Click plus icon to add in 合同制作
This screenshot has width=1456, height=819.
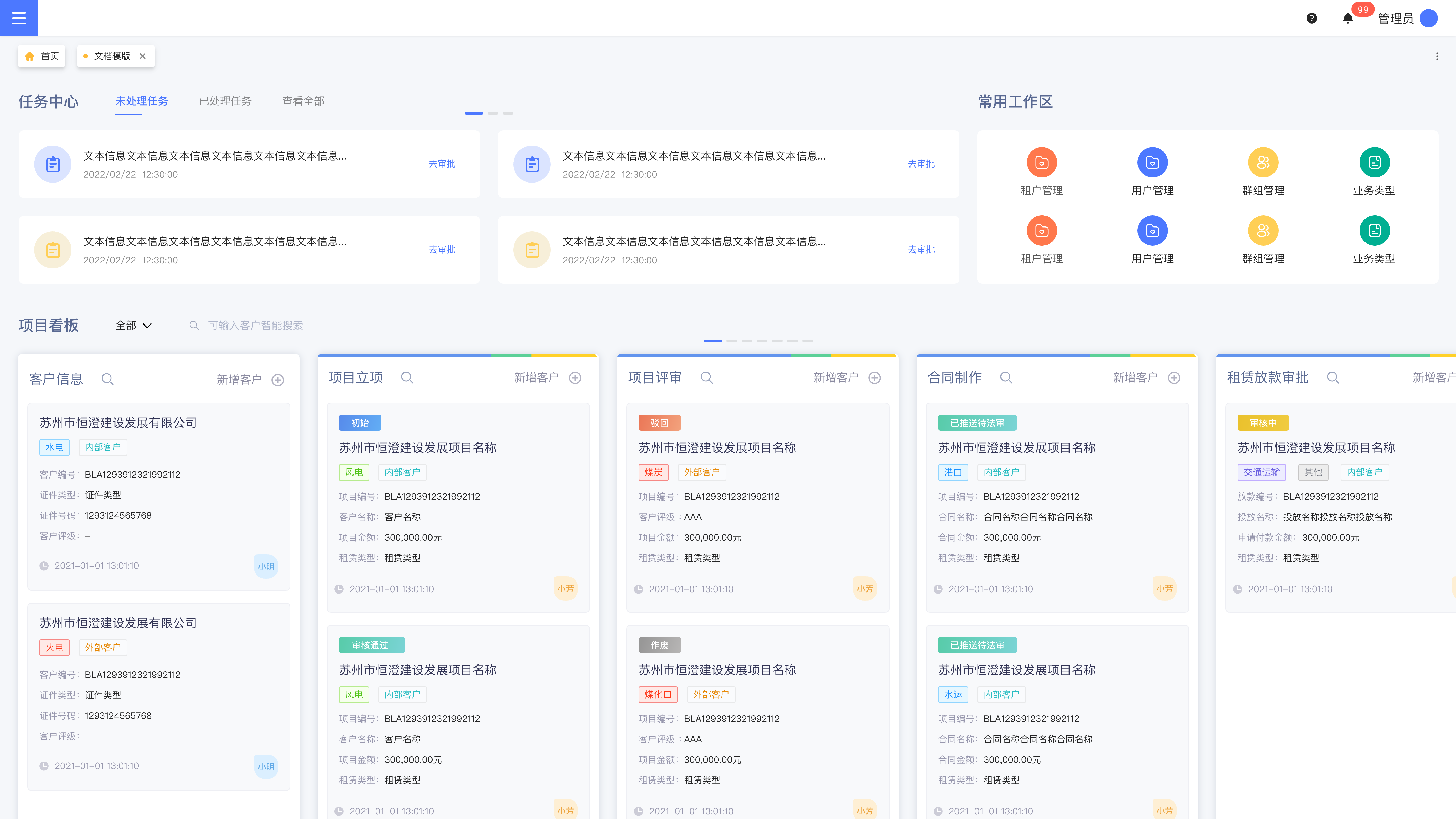1174,378
